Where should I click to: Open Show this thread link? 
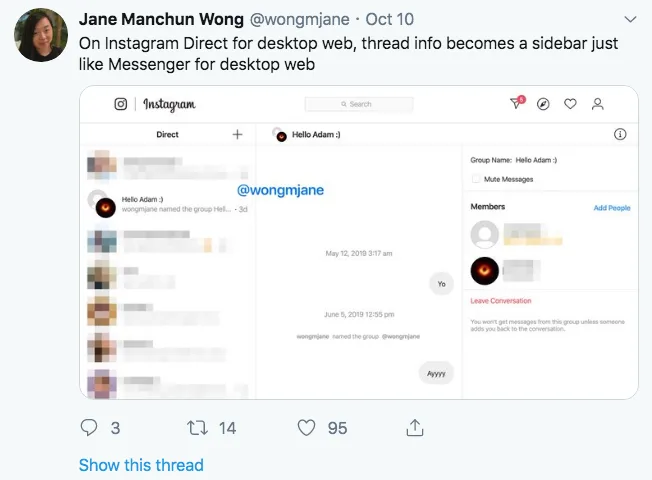(141, 465)
